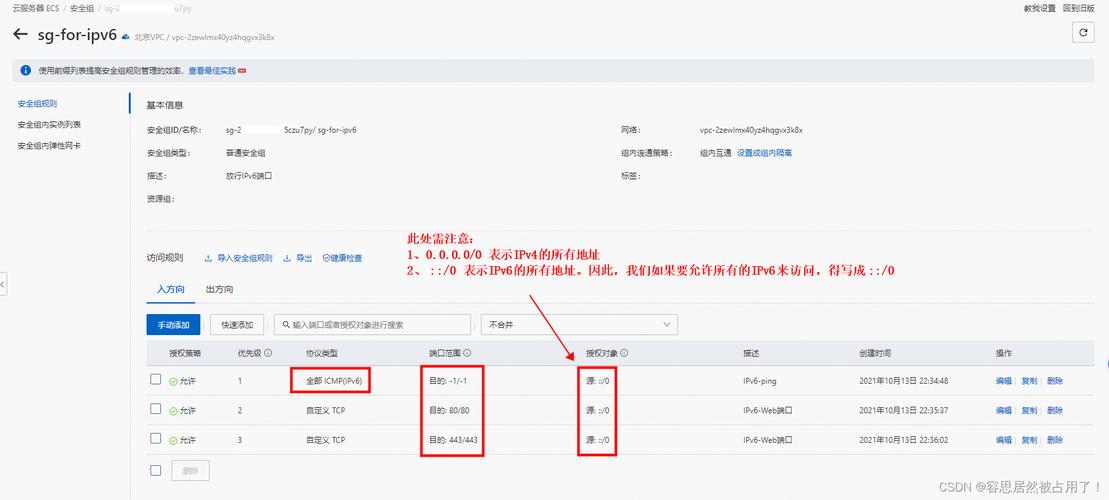Click 删除 for the IPv6-ping rule

coord(1055,380)
